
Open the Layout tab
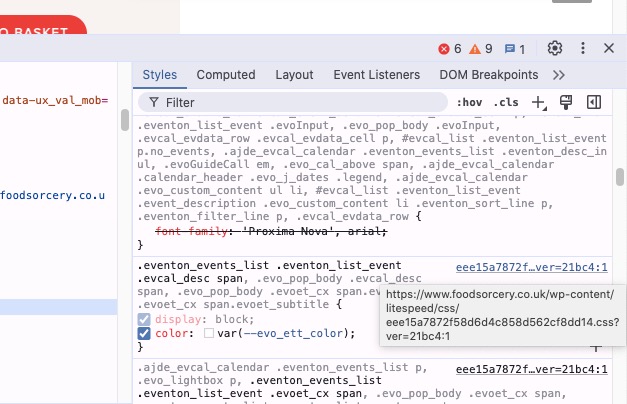tap(294, 75)
